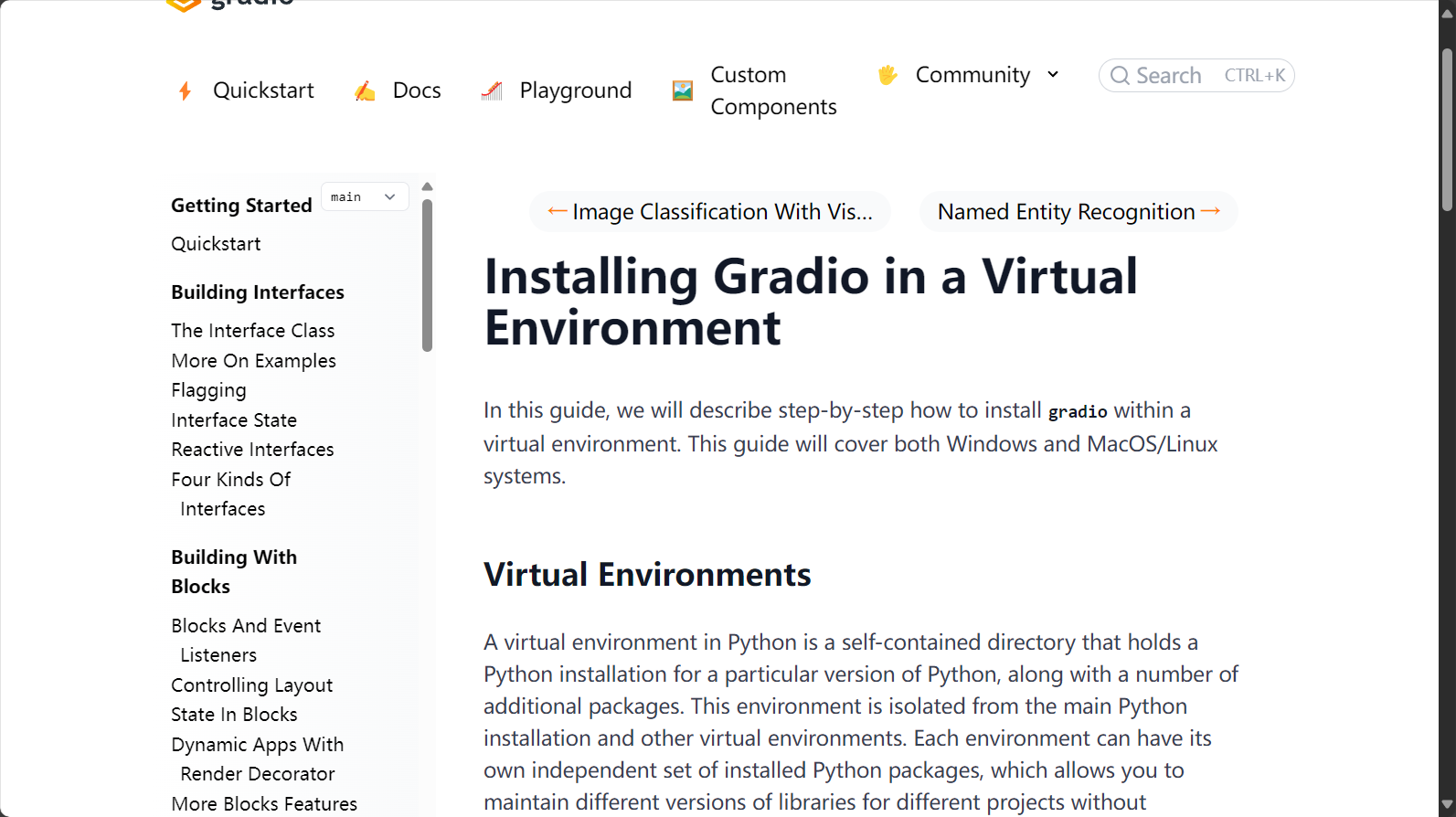Viewport: 1456px width, 817px height.
Task: Click the Gradio logo at top
Action: (229, 5)
